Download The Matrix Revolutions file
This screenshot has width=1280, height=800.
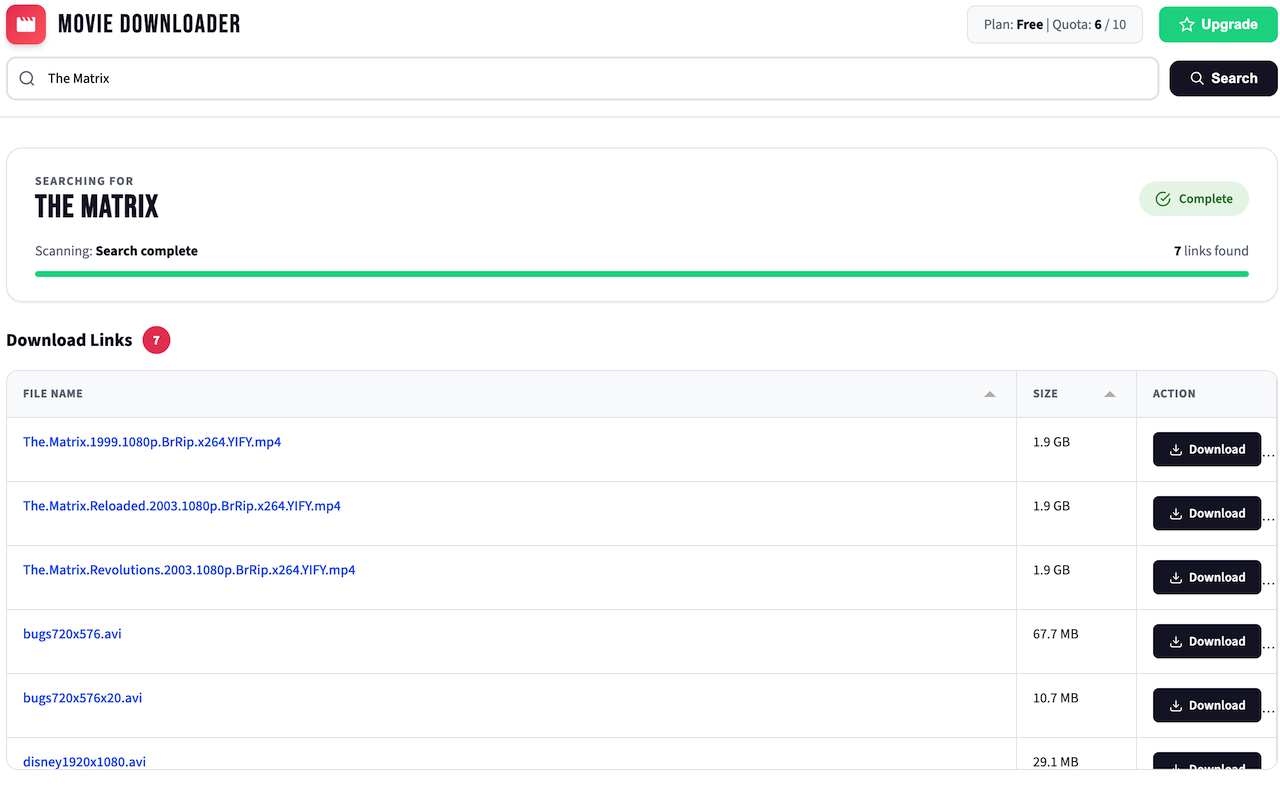1206,578
